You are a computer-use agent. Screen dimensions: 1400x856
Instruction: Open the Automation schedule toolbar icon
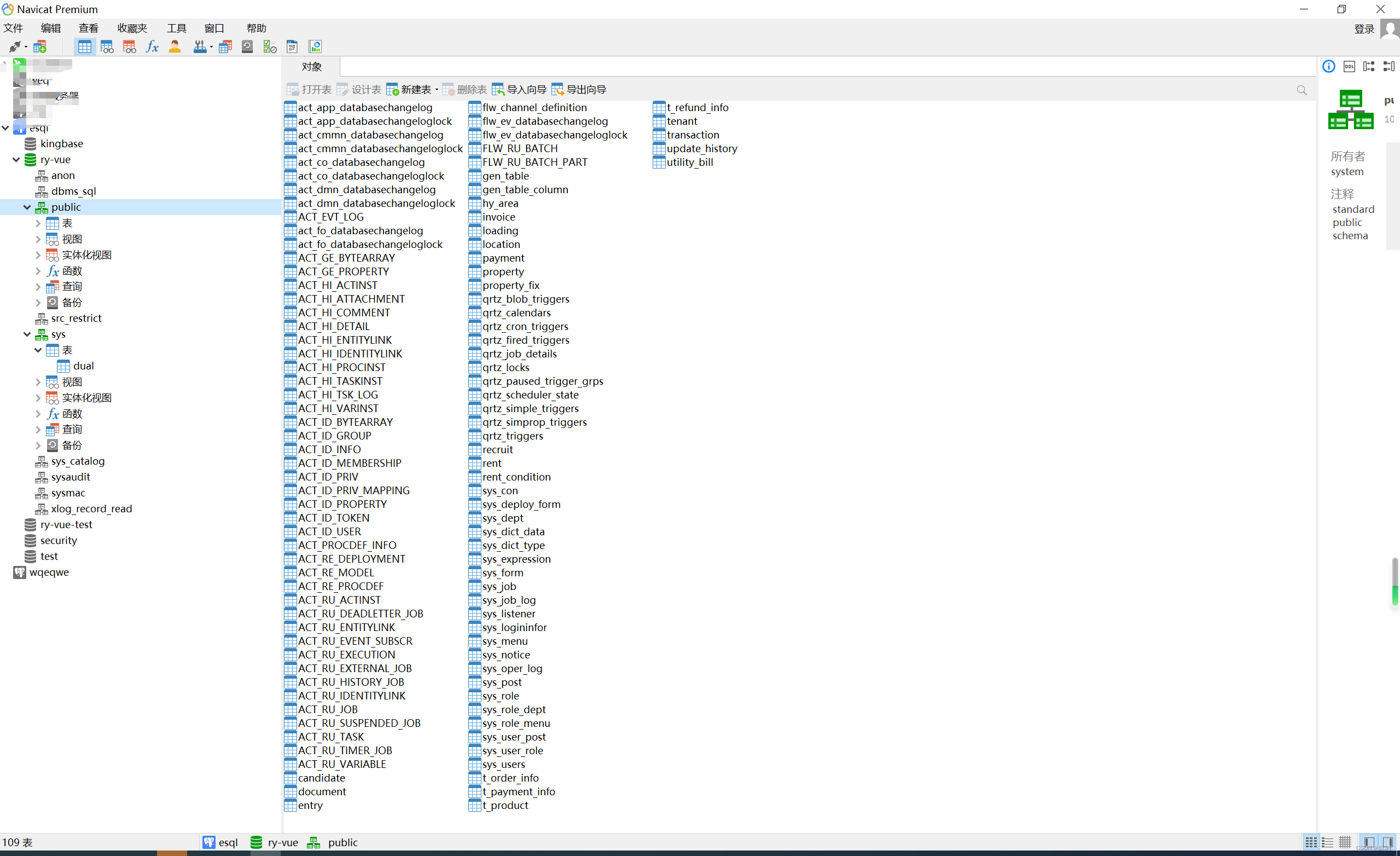click(269, 47)
